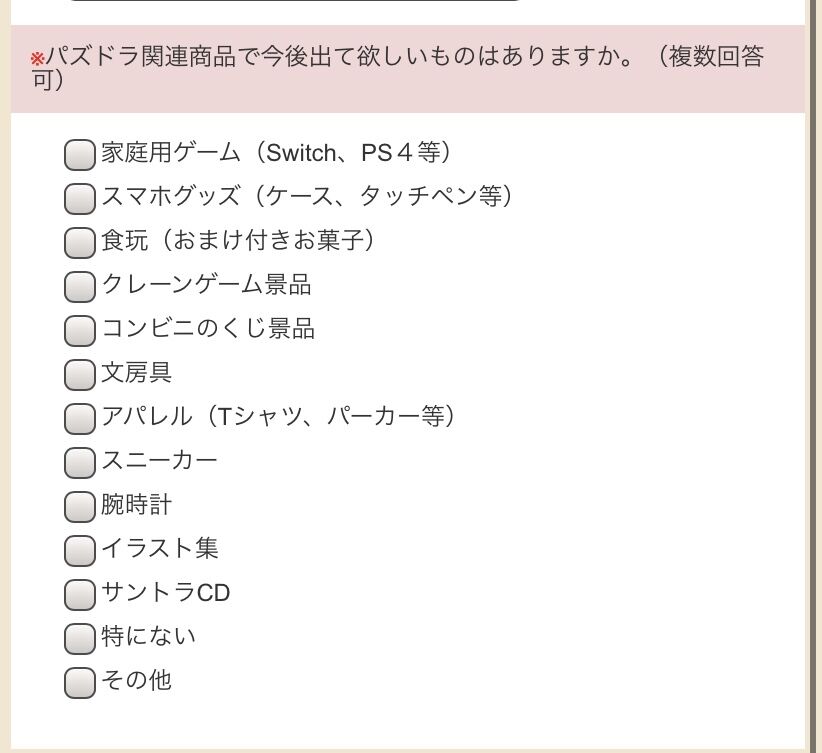Click the イラスト集 label text
The height and width of the screenshot is (753, 822).
(160, 549)
